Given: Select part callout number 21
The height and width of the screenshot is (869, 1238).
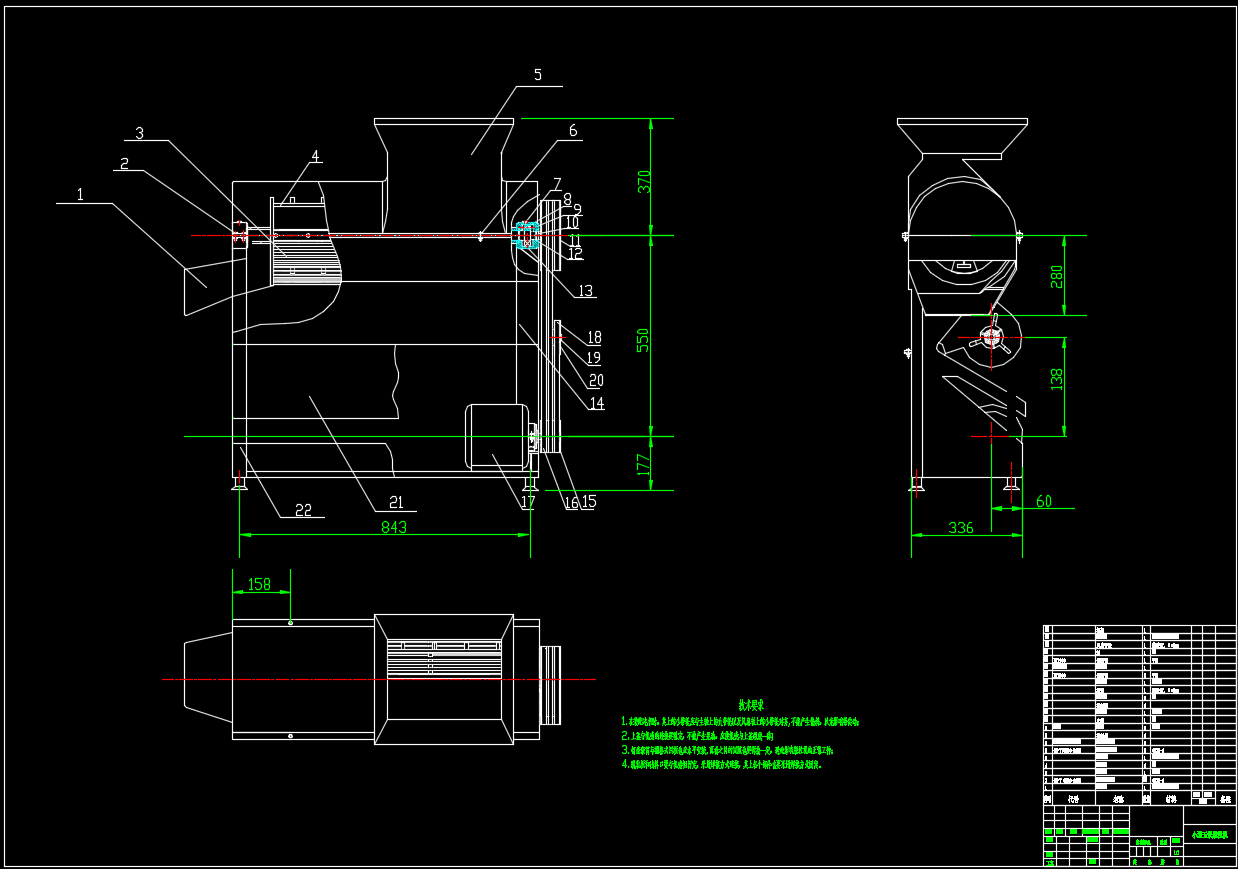Looking at the screenshot, I should click(396, 502).
